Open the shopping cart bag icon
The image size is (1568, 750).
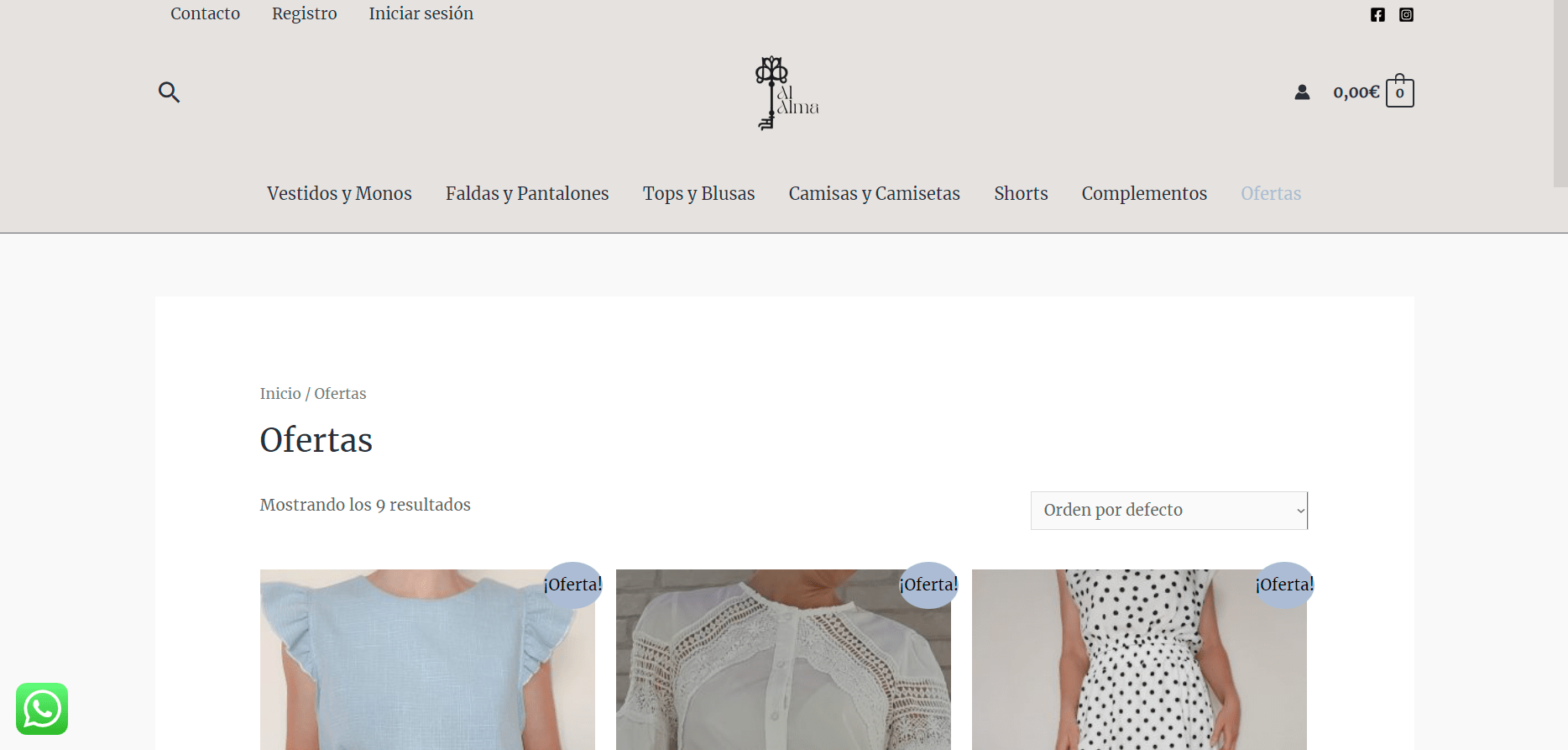1399,91
